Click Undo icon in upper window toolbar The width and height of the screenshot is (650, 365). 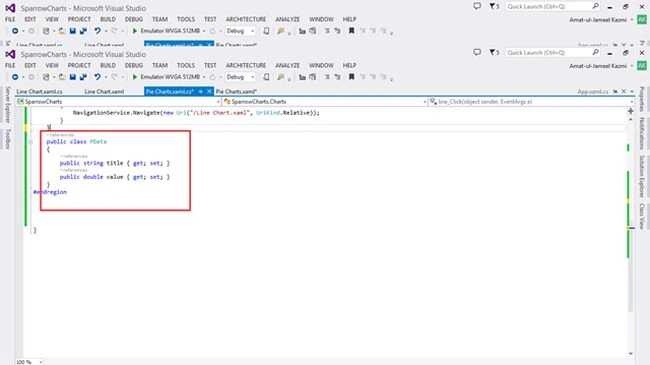tap(97, 31)
